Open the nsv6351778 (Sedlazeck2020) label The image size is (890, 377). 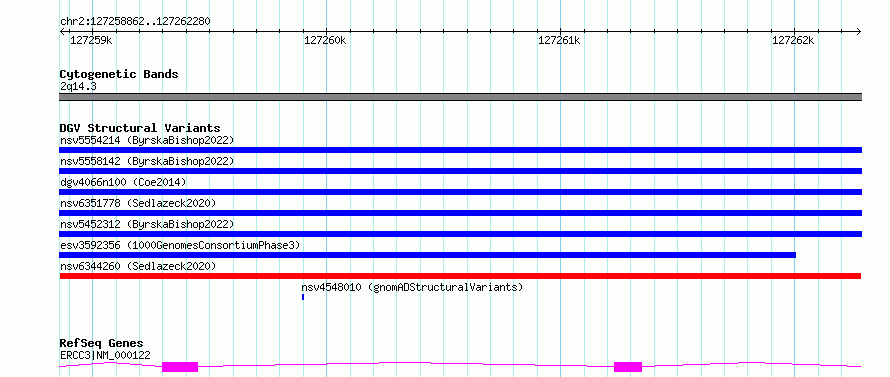point(138,203)
